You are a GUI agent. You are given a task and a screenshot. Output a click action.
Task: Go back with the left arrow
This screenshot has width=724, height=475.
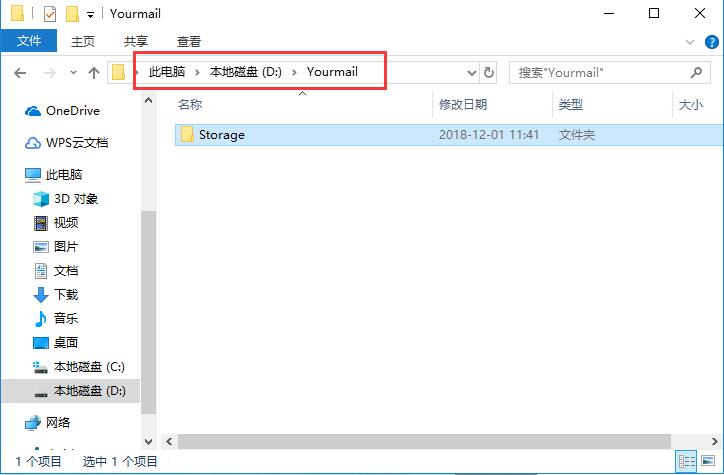click(20, 73)
